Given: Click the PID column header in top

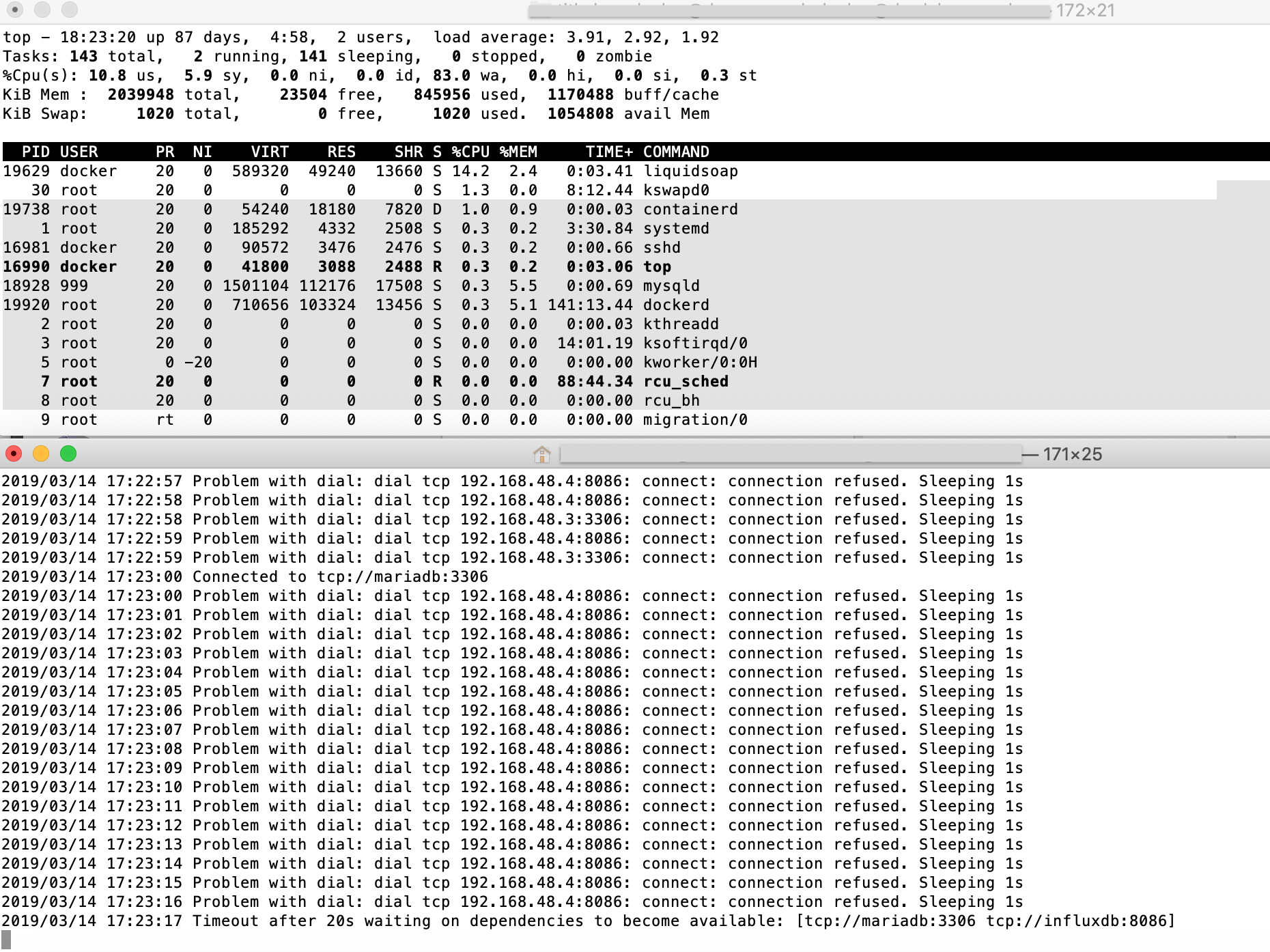Looking at the screenshot, I should pos(36,152).
